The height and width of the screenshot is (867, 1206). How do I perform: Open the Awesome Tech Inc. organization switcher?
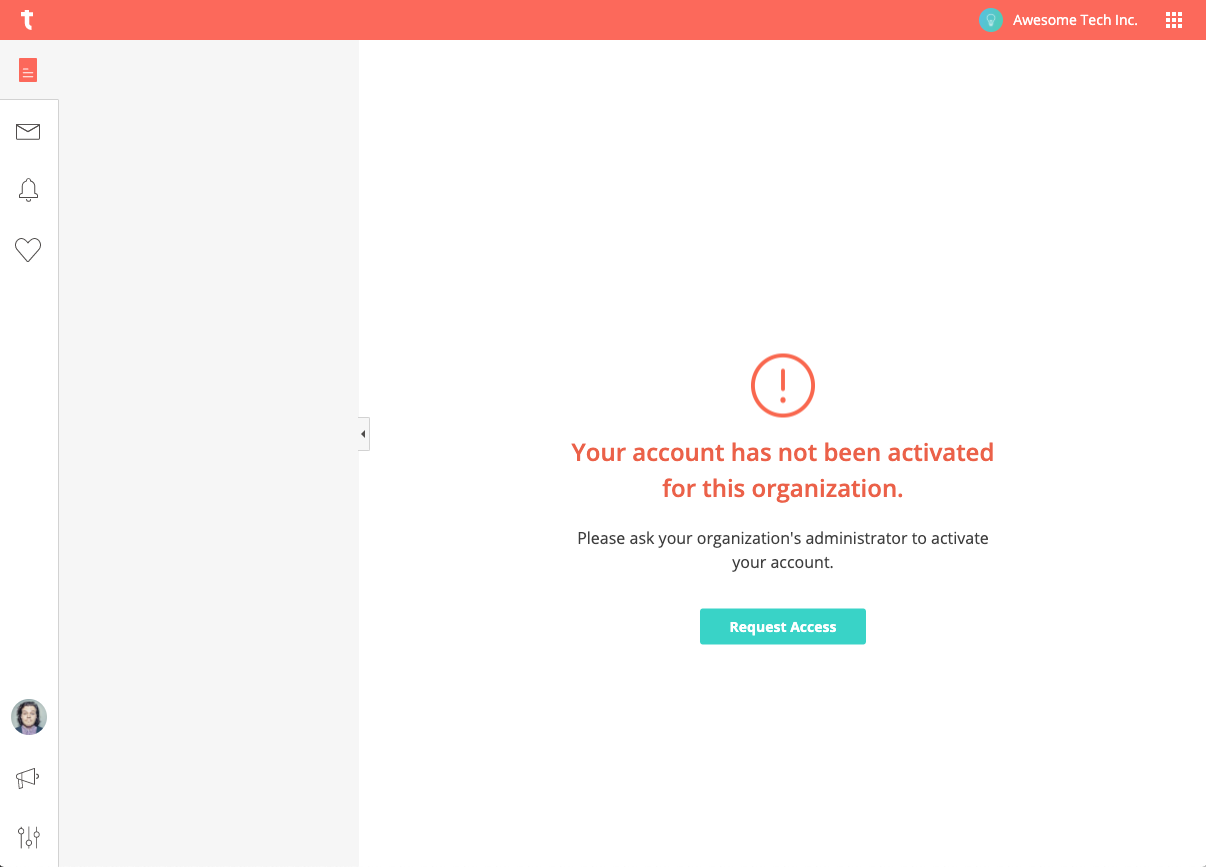[x=1075, y=20]
